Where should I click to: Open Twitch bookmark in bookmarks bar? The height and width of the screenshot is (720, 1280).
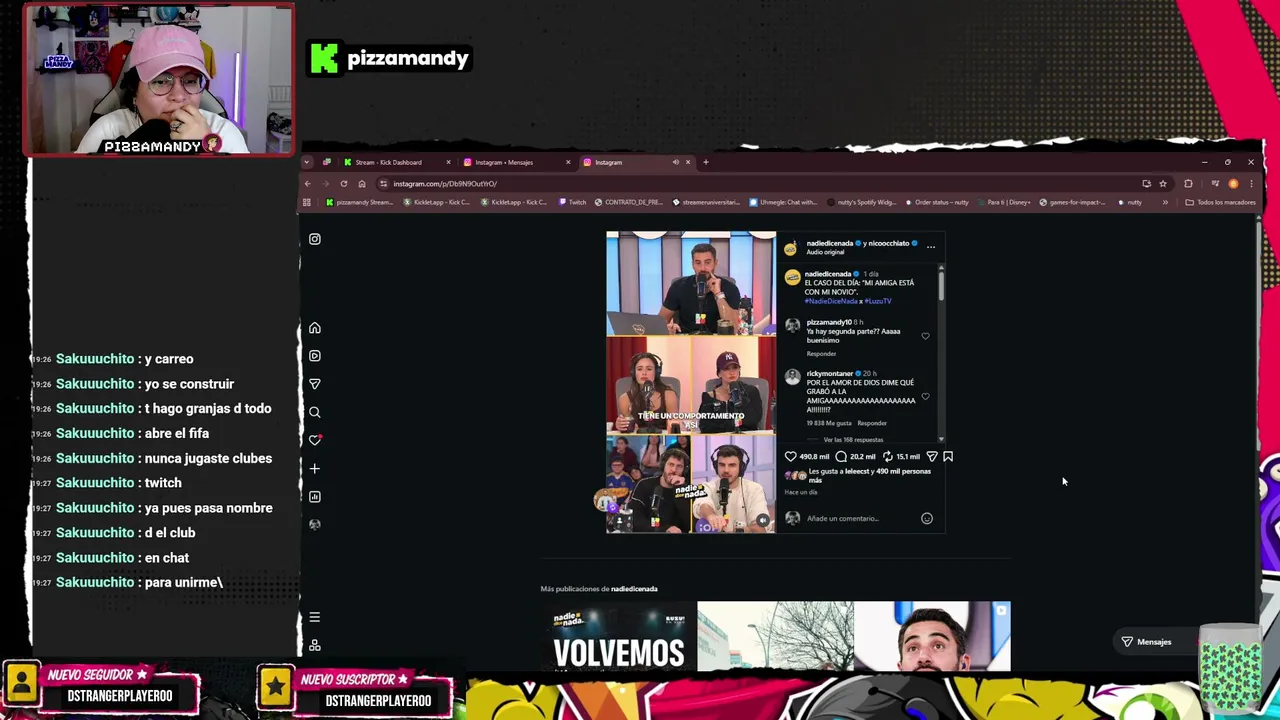tap(573, 202)
